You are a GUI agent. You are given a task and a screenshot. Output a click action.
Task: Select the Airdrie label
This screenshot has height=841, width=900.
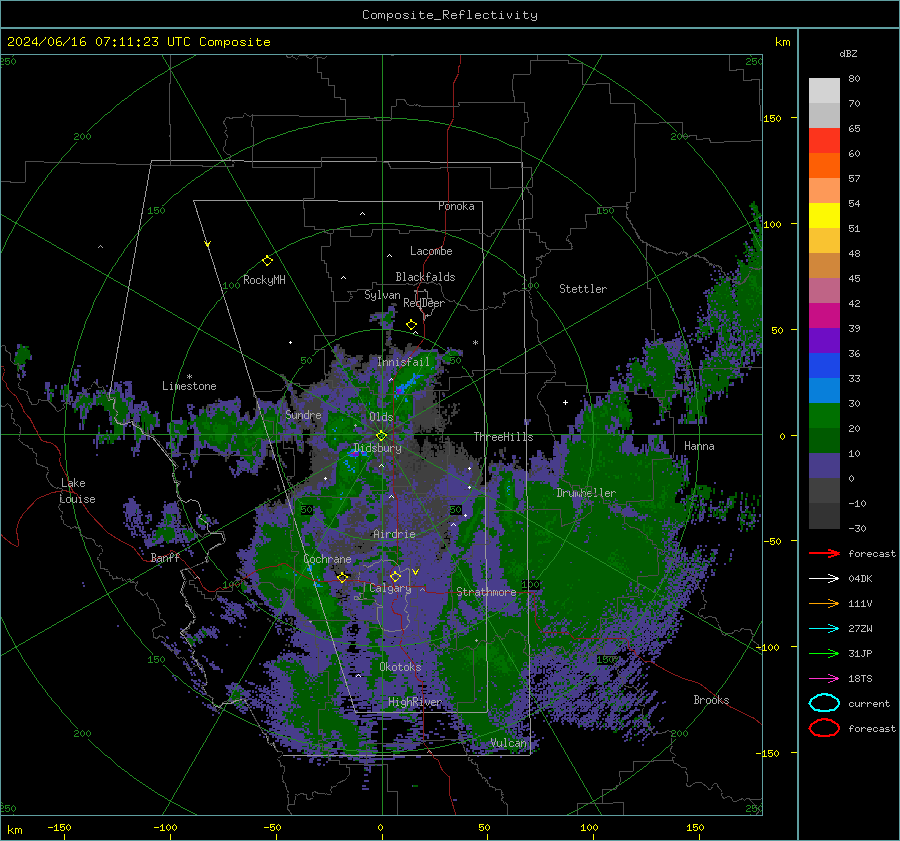(394, 534)
